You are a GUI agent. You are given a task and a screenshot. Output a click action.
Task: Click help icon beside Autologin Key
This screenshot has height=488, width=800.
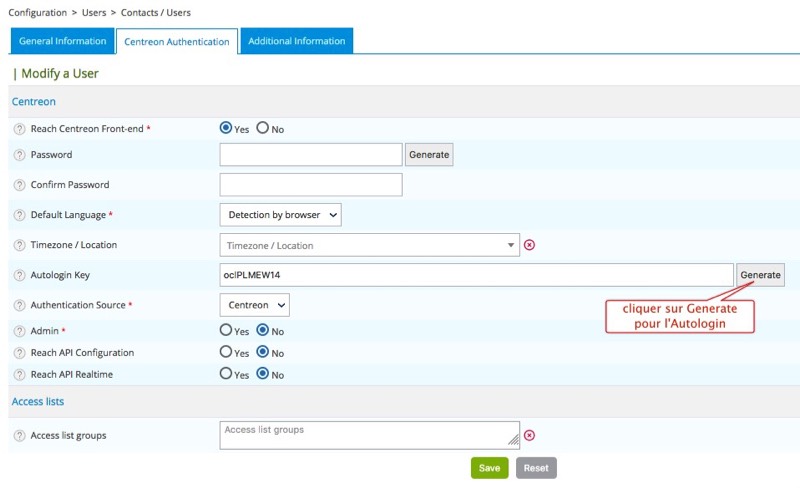[19, 275]
